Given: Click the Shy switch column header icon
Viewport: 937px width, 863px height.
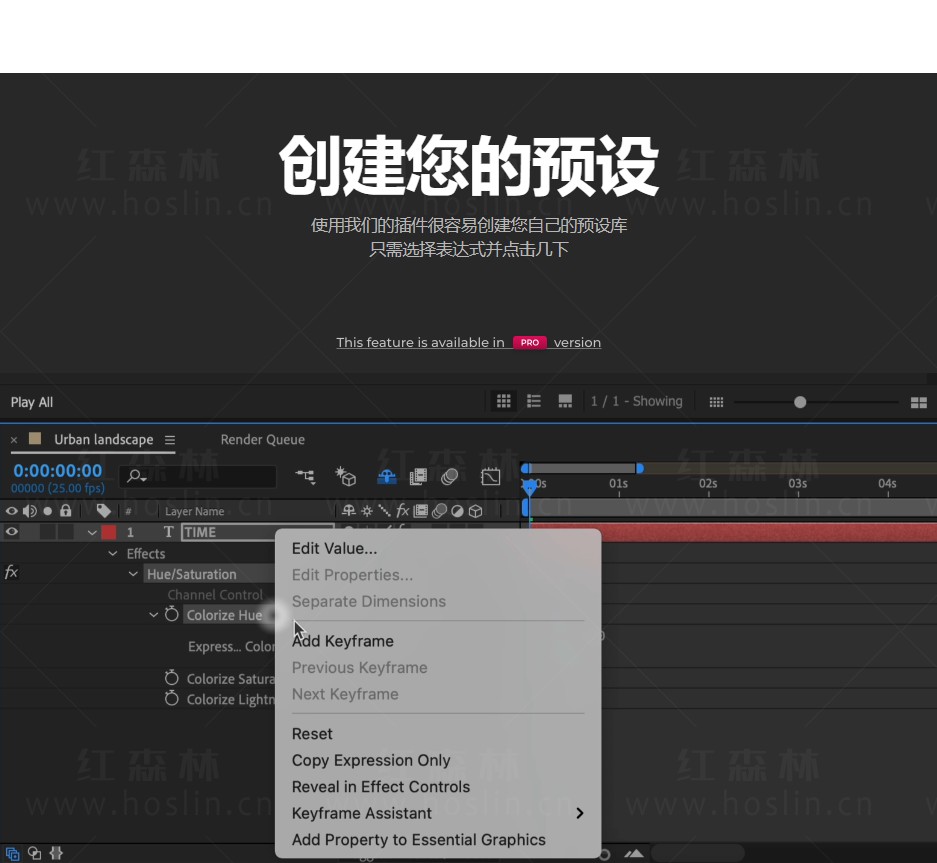Looking at the screenshot, I should click(349, 511).
